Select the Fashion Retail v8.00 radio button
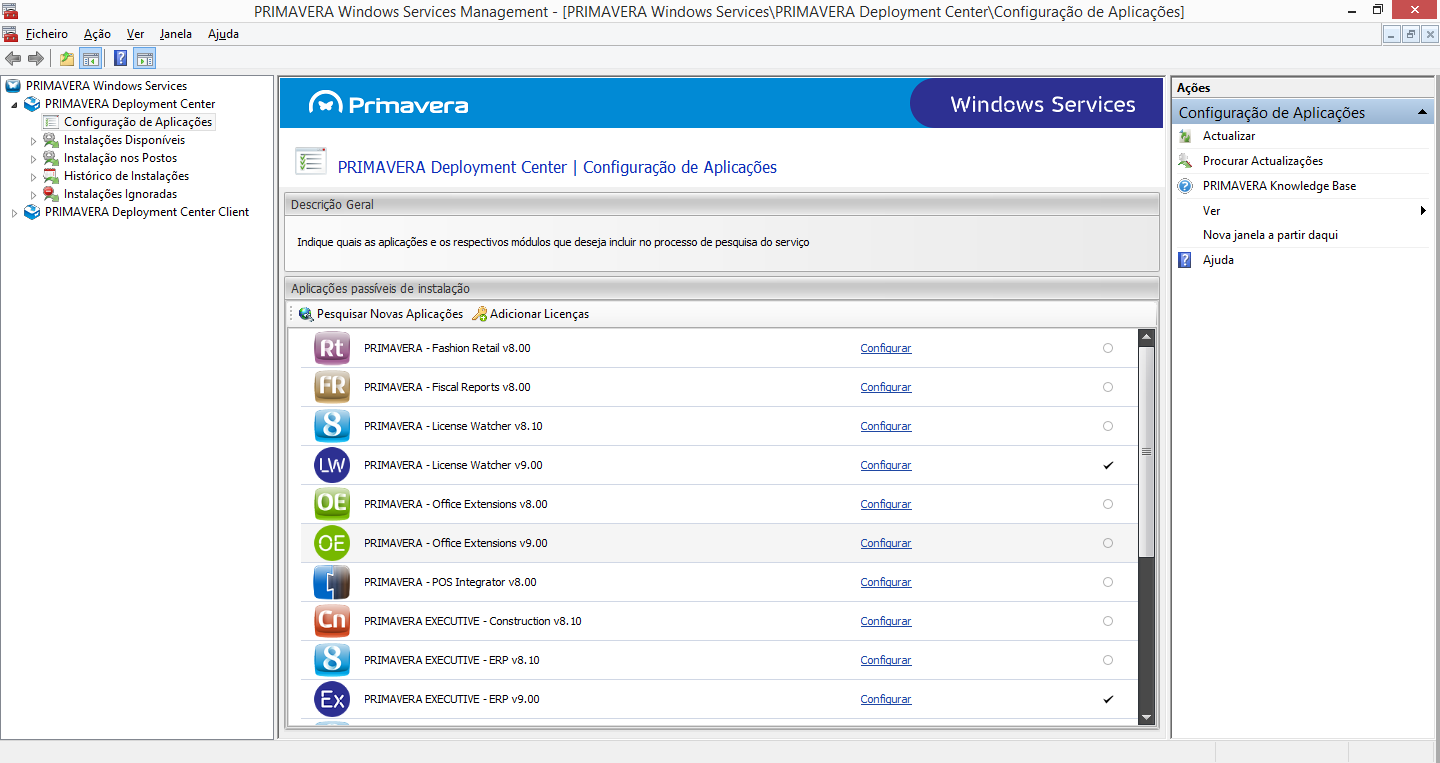Image resolution: width=1440 pixels, height=763 pixels. click(1107, 348)
